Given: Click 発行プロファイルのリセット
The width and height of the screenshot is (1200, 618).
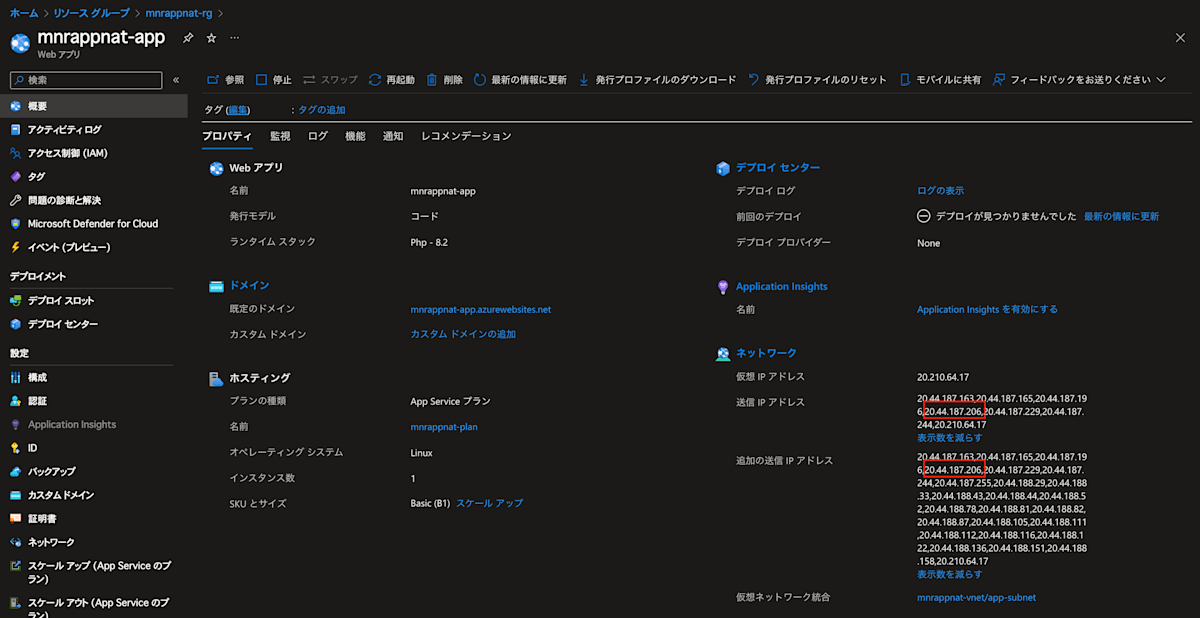Looking at the screenshot, I should click(817, 80).
